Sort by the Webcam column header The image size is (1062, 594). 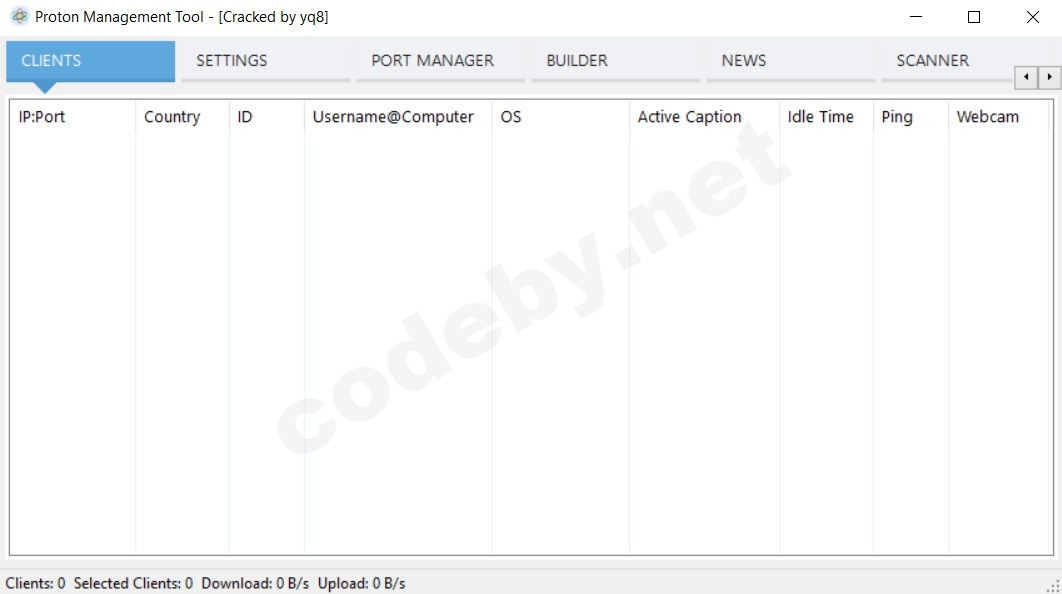pos(988,117)
